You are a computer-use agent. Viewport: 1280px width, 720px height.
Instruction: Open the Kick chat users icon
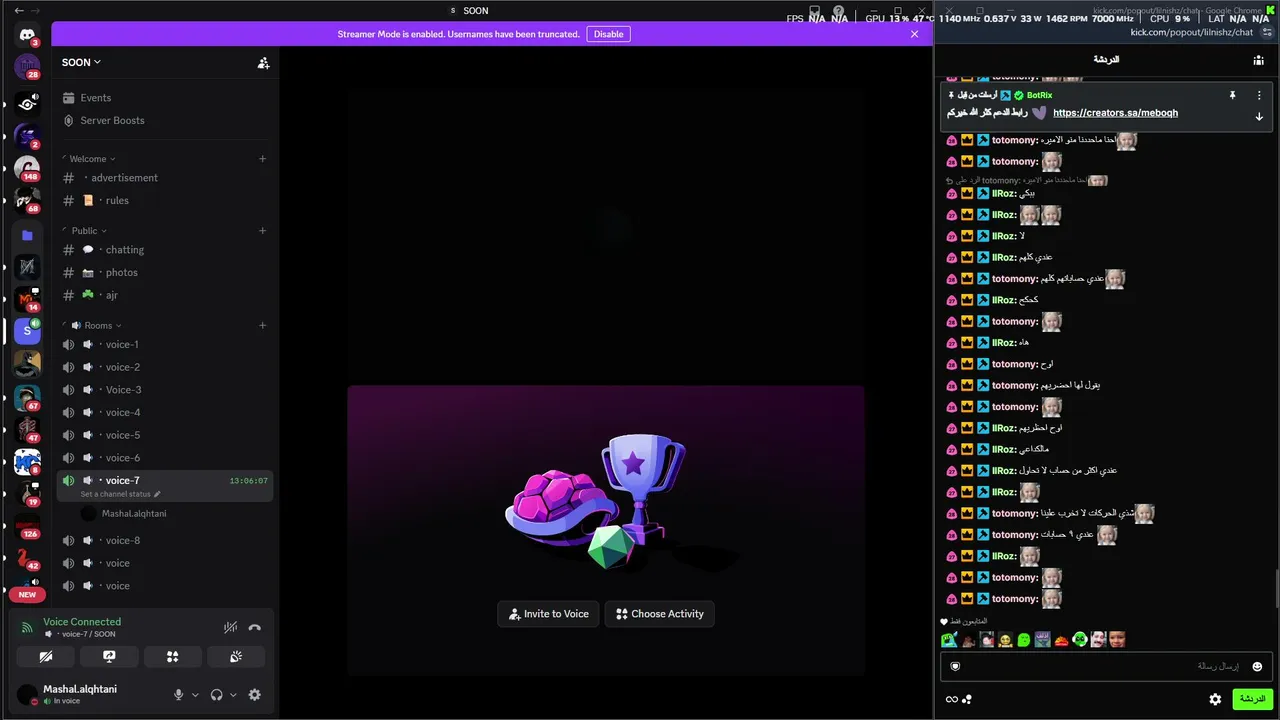coord(1258,60)
